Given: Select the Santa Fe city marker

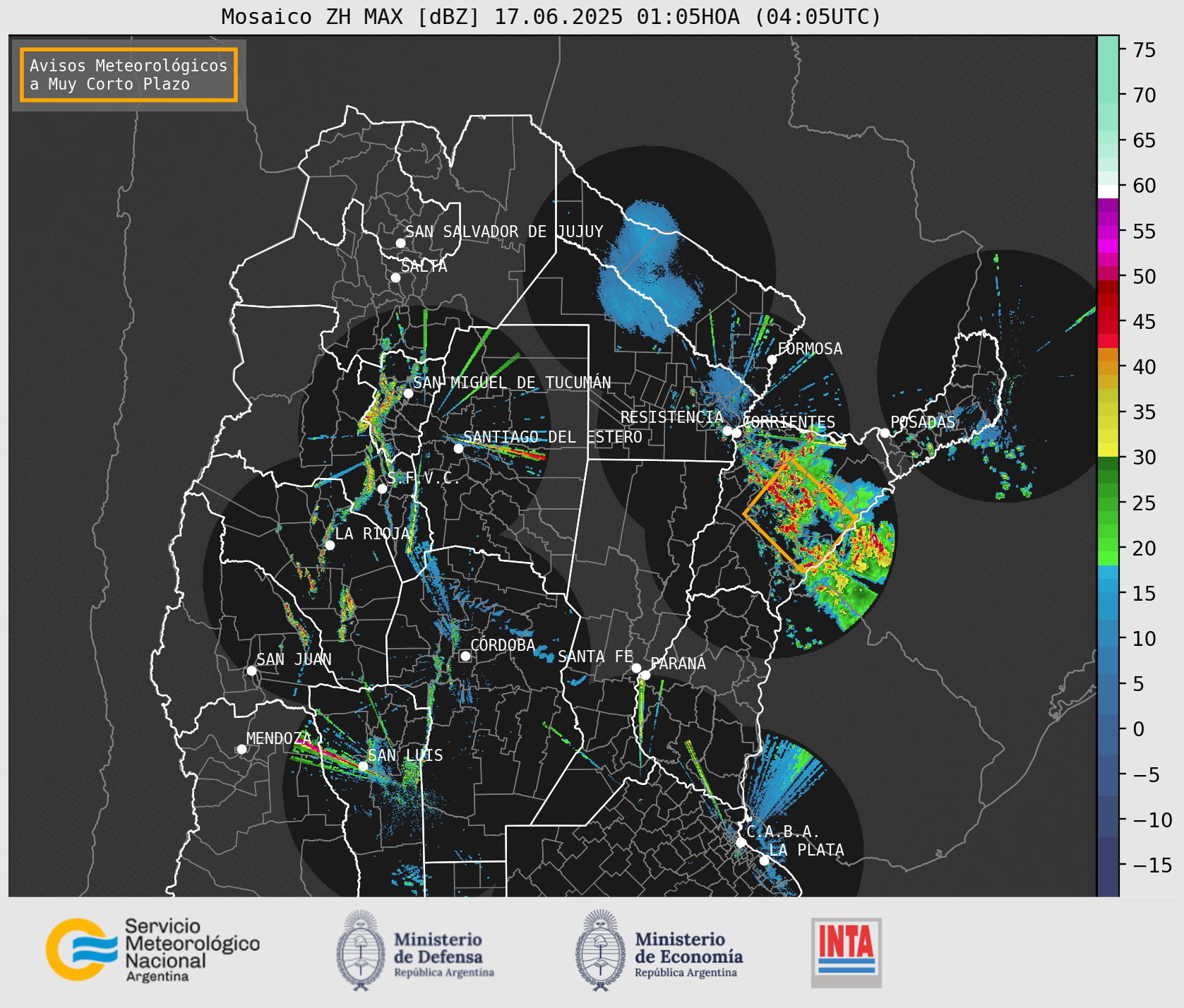Looking at the screenshot, I should pyautogui.click(x=636, y=668).
